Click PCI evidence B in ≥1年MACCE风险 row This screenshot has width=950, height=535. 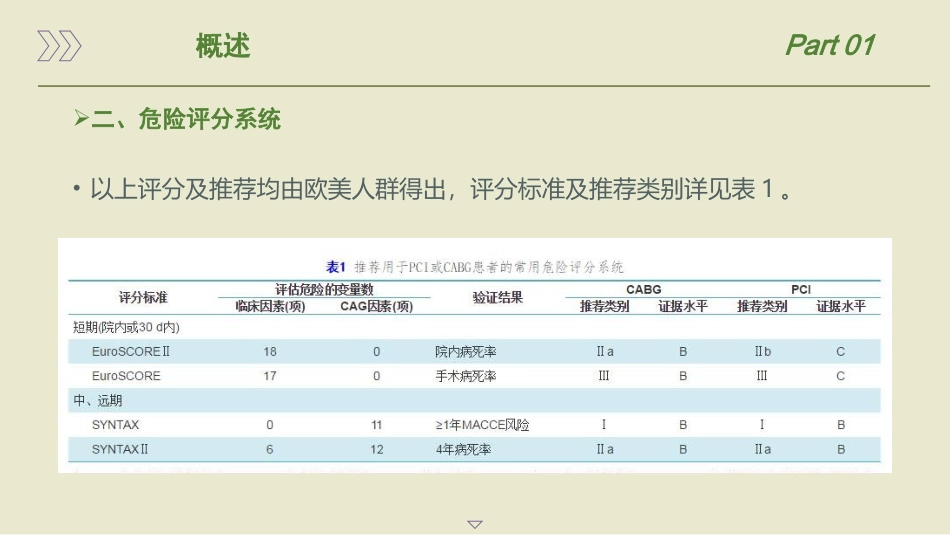point(841,425)
